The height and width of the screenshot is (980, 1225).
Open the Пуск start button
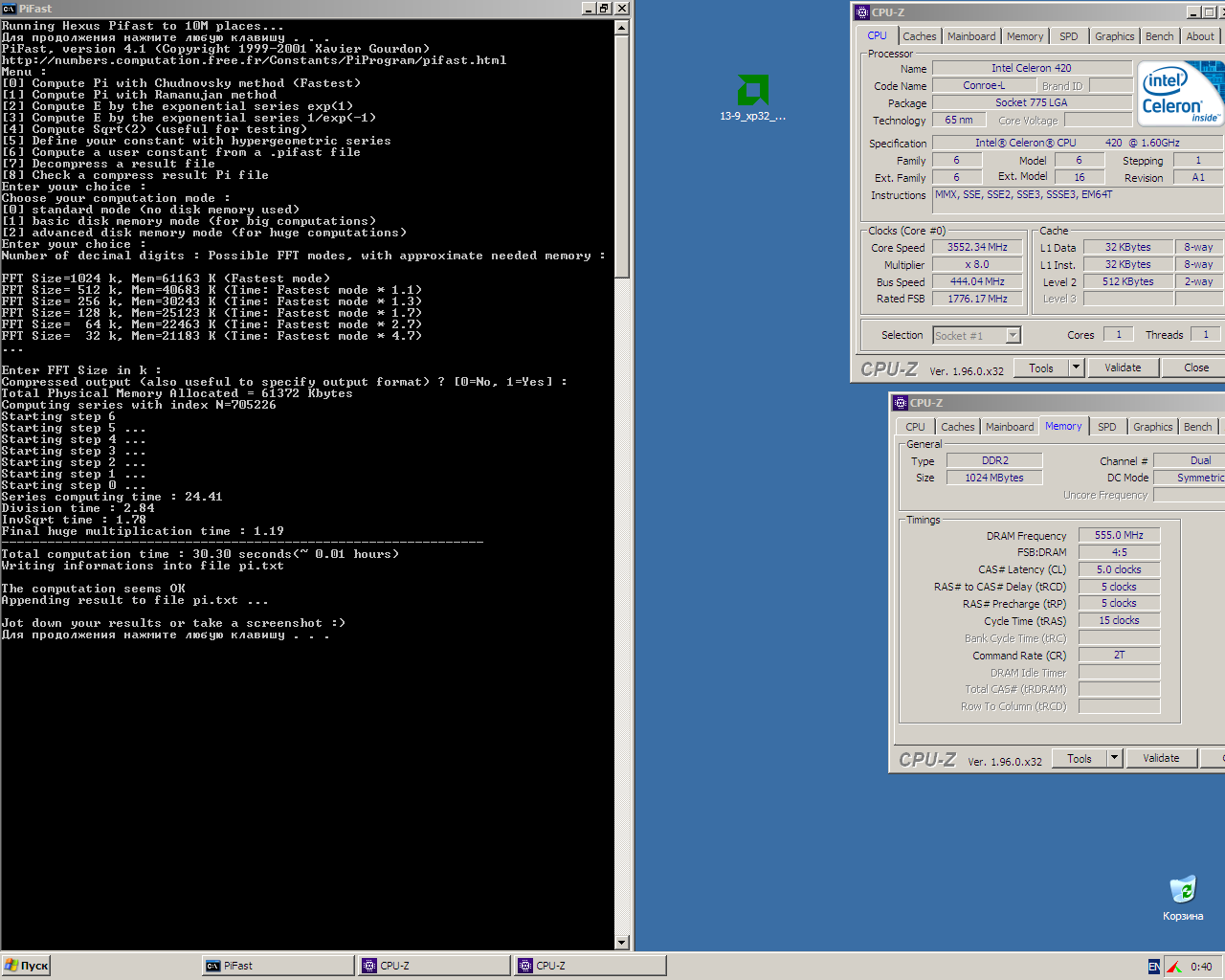coord(26,966)
